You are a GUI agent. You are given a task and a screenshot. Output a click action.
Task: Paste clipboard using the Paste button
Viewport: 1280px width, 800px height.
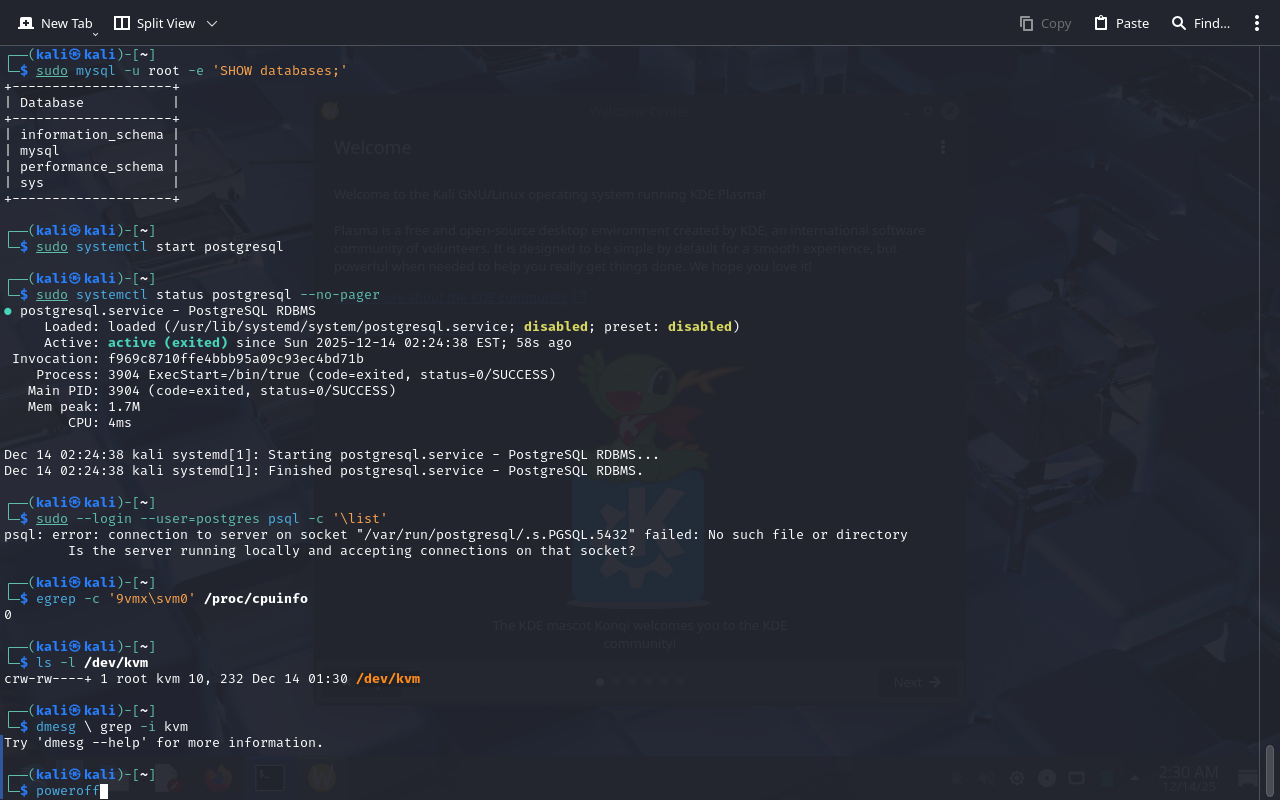[x=1121, y=23]
